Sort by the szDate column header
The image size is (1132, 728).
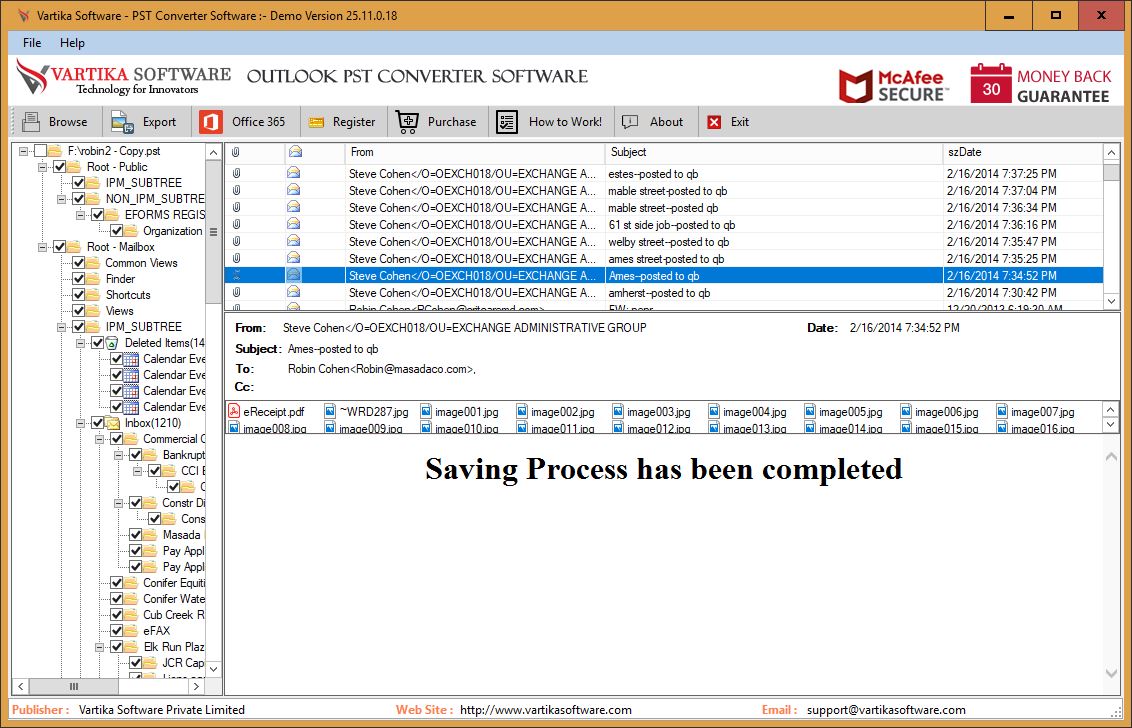tap(1022, 152)
